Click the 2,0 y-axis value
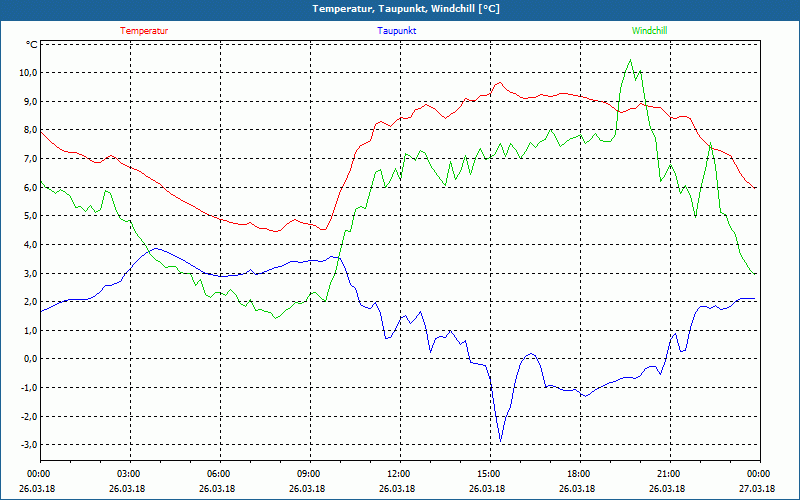The image size is (800, 500). [x=29, y=302]
